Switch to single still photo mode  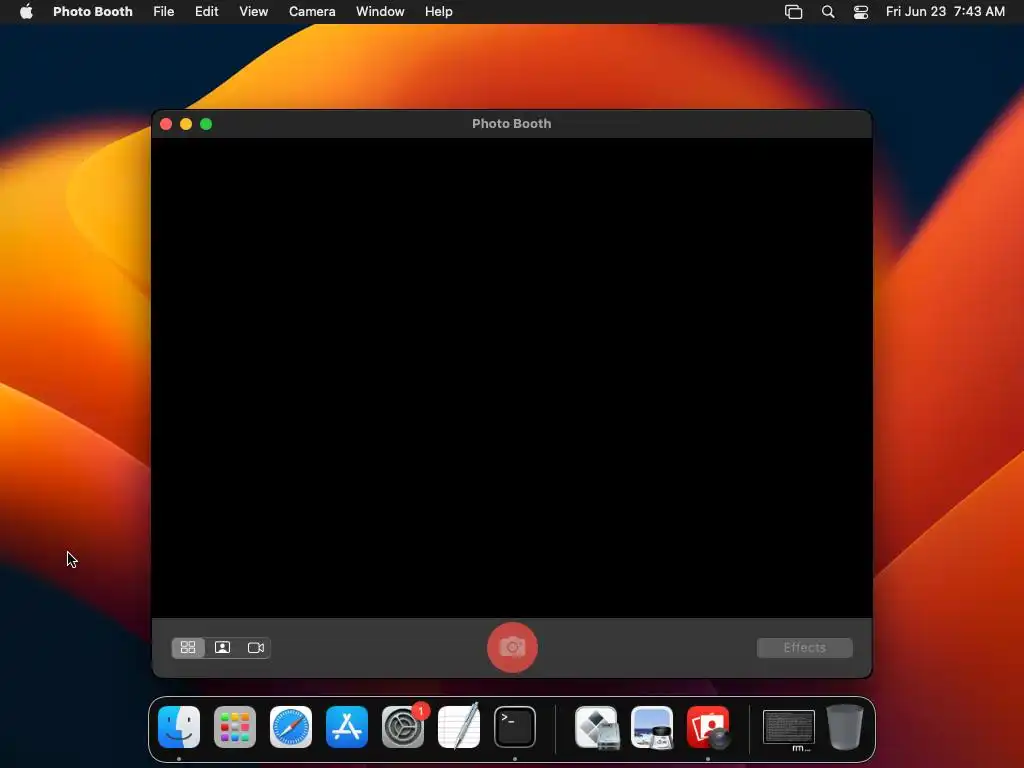click(222, 647)
